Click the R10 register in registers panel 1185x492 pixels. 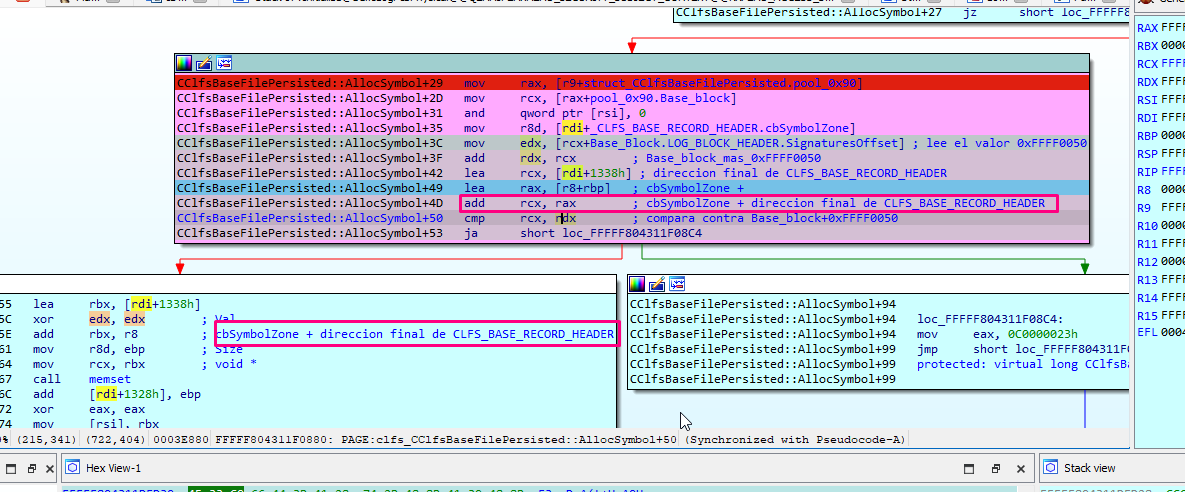1148,225
